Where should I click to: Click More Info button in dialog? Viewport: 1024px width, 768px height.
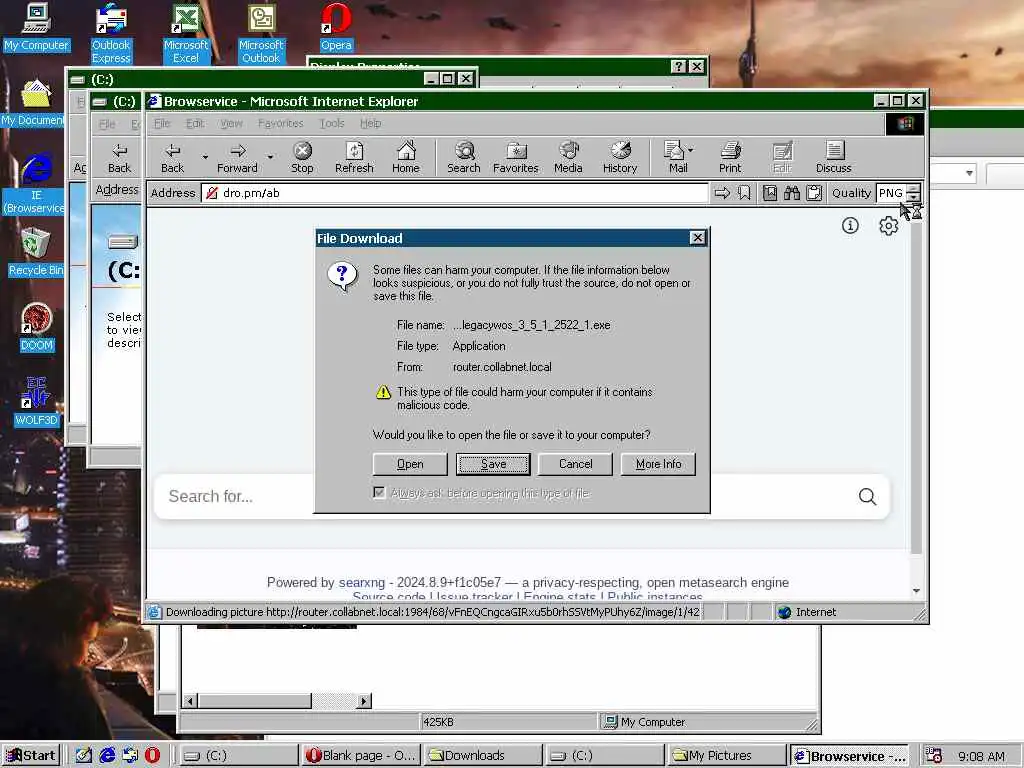tap(658, 464)
